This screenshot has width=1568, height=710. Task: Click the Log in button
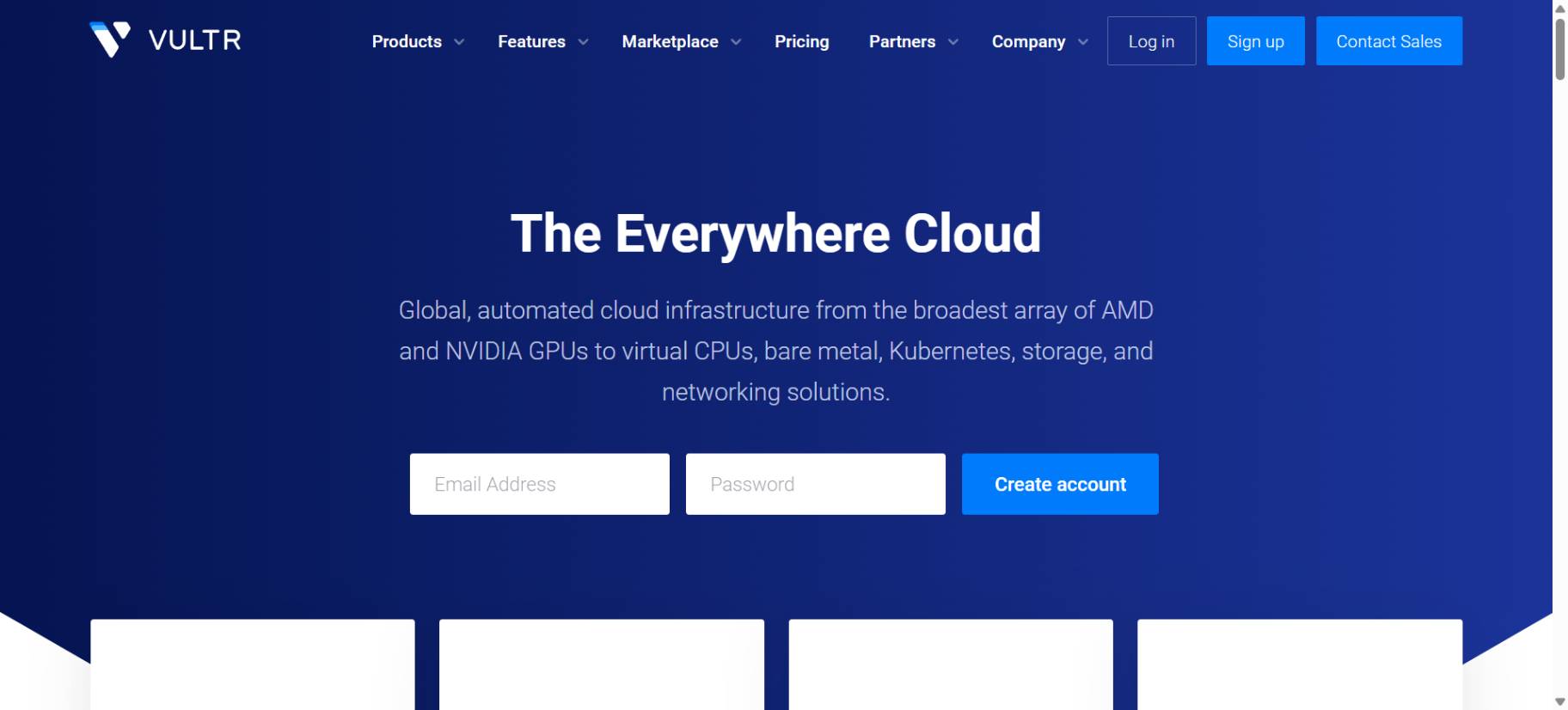[x=1151, y=41]
